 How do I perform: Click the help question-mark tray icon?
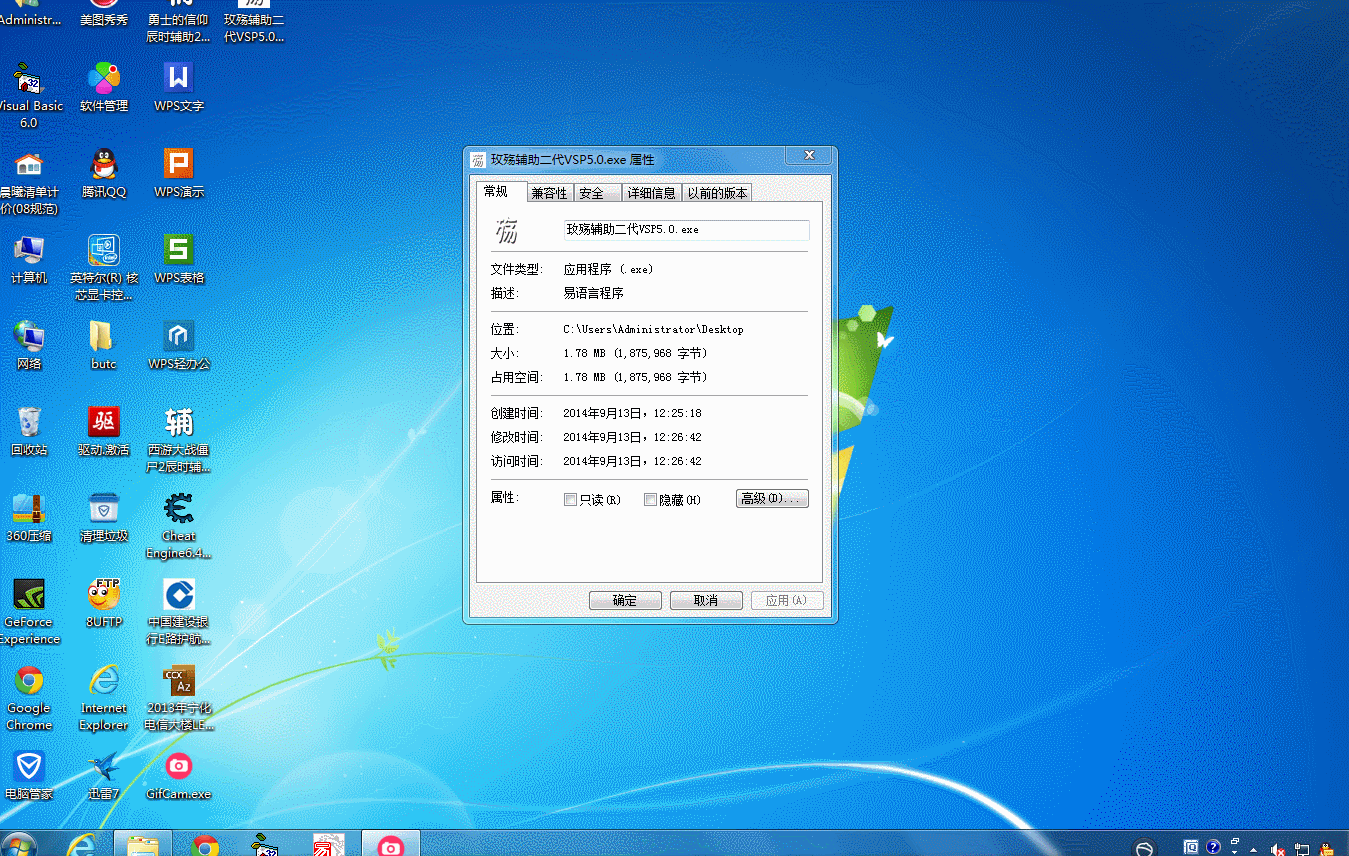(1213, 847)
